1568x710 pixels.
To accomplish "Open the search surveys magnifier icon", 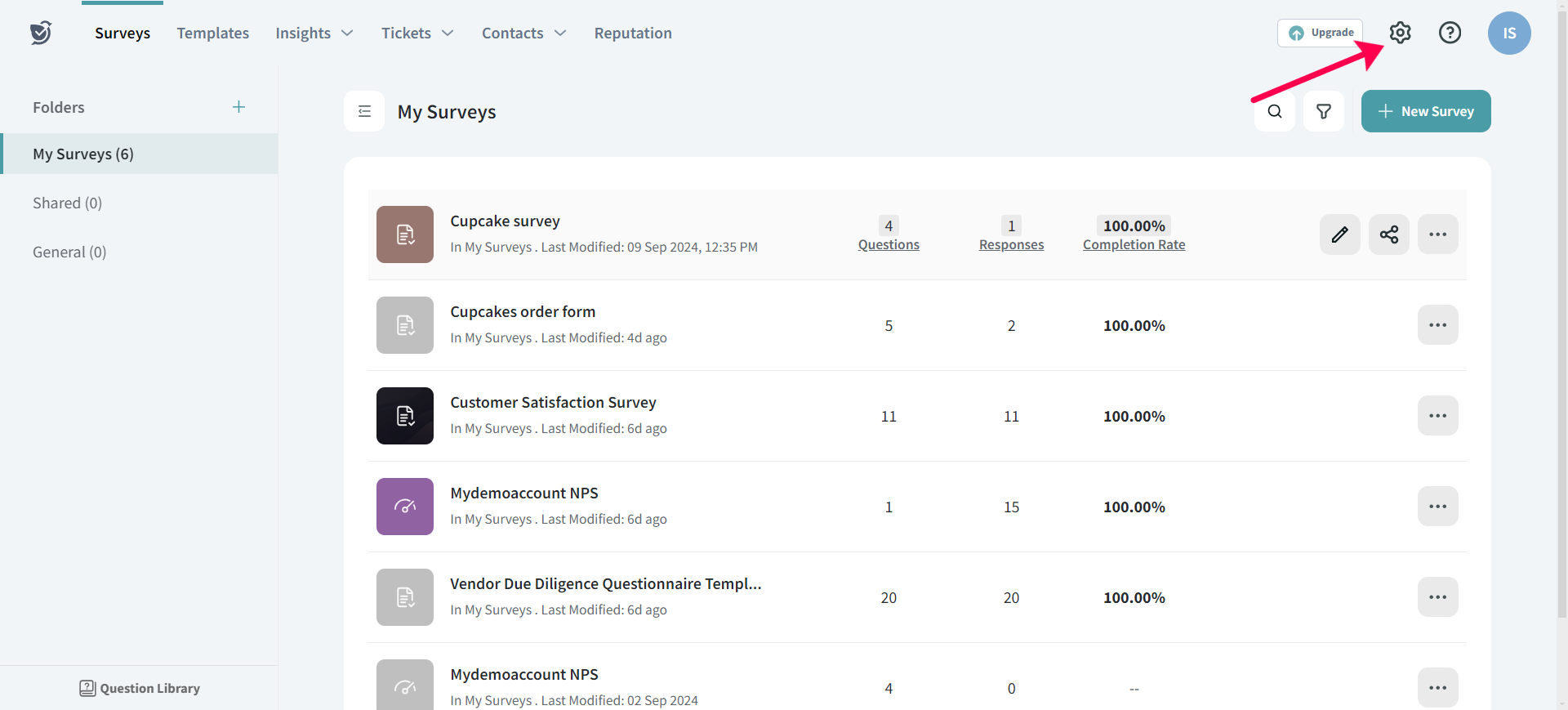I will coord(1274,111).
